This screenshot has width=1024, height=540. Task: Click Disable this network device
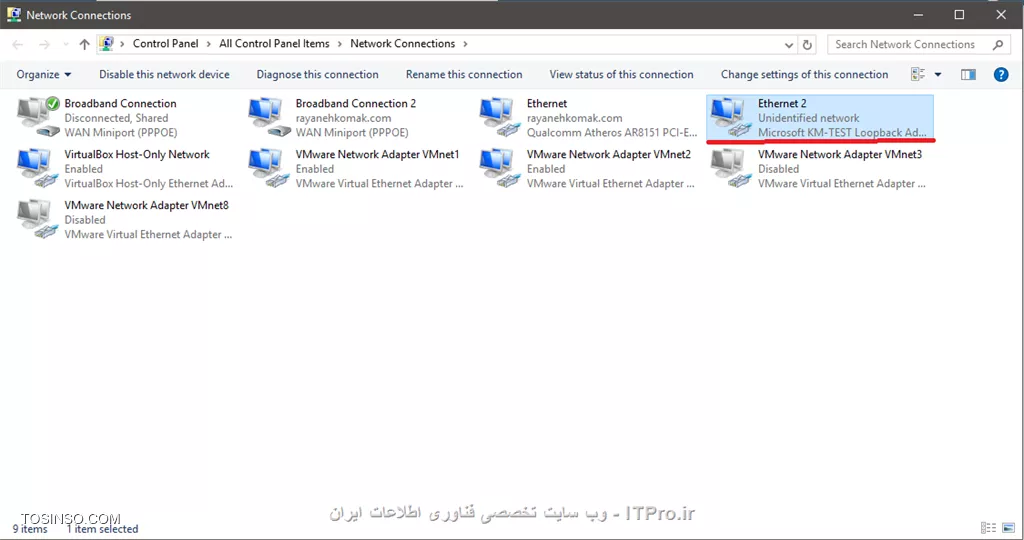point(164,74)
